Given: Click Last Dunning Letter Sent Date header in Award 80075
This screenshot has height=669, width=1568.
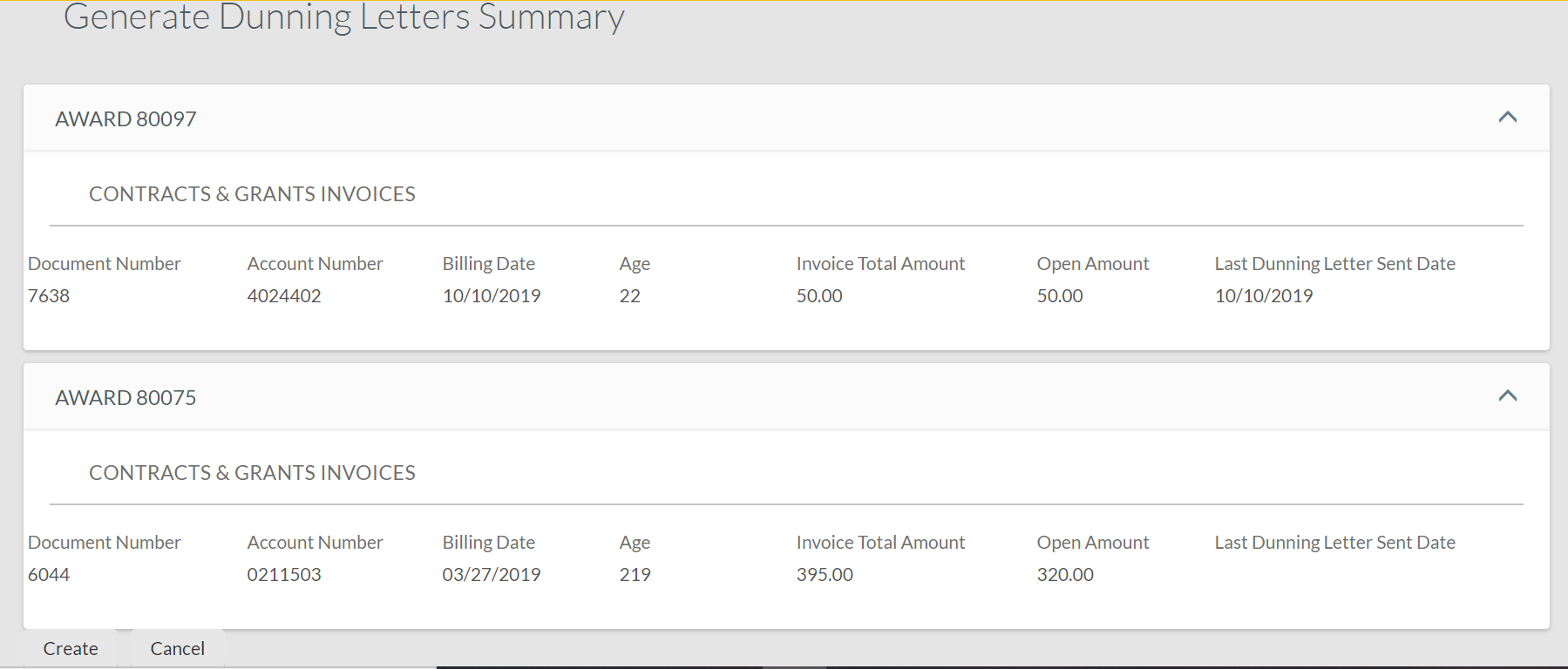Looking at the screenshot, I should pyautogui.click(x=1335, y=543).
